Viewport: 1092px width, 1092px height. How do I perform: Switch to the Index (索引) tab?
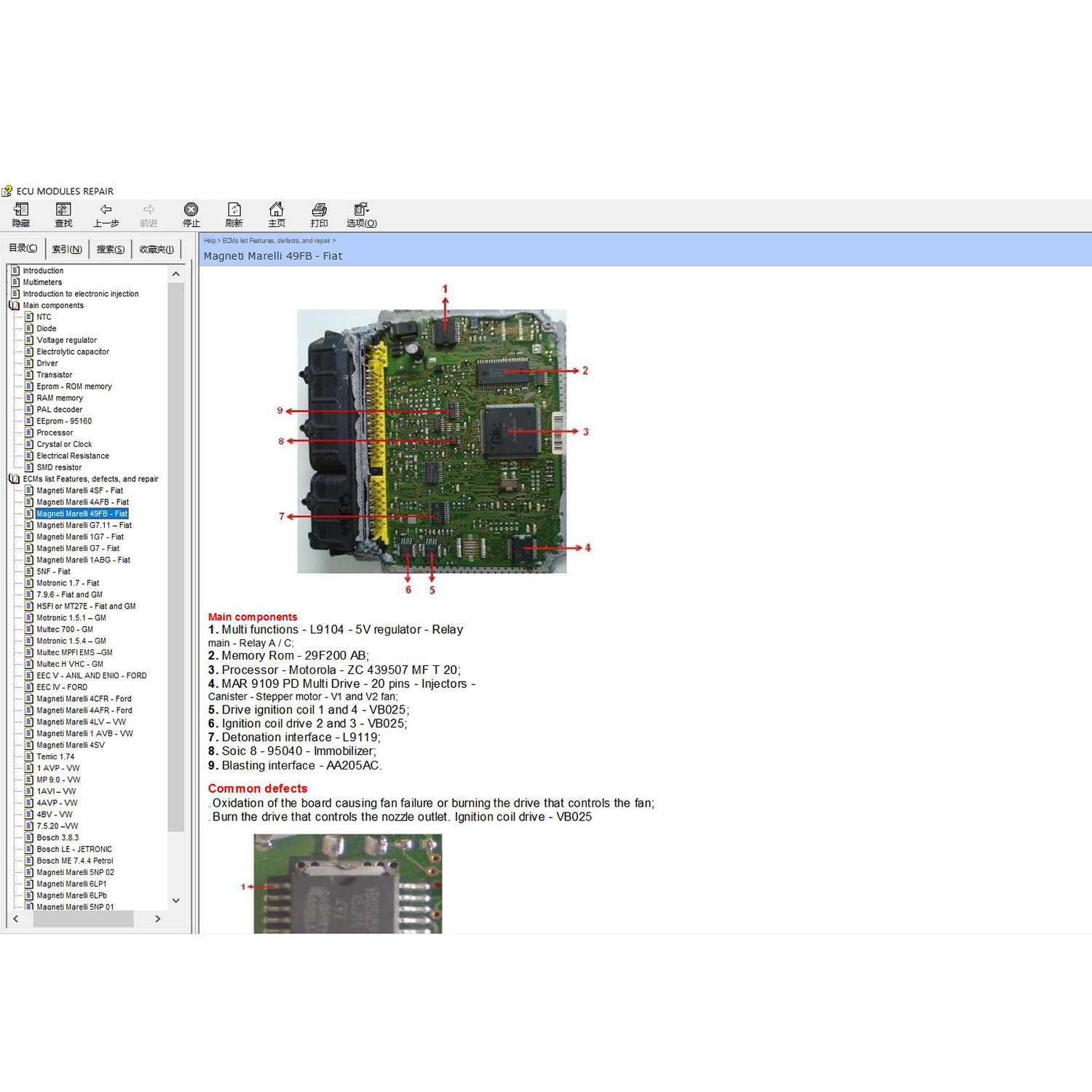click(67, 249)
